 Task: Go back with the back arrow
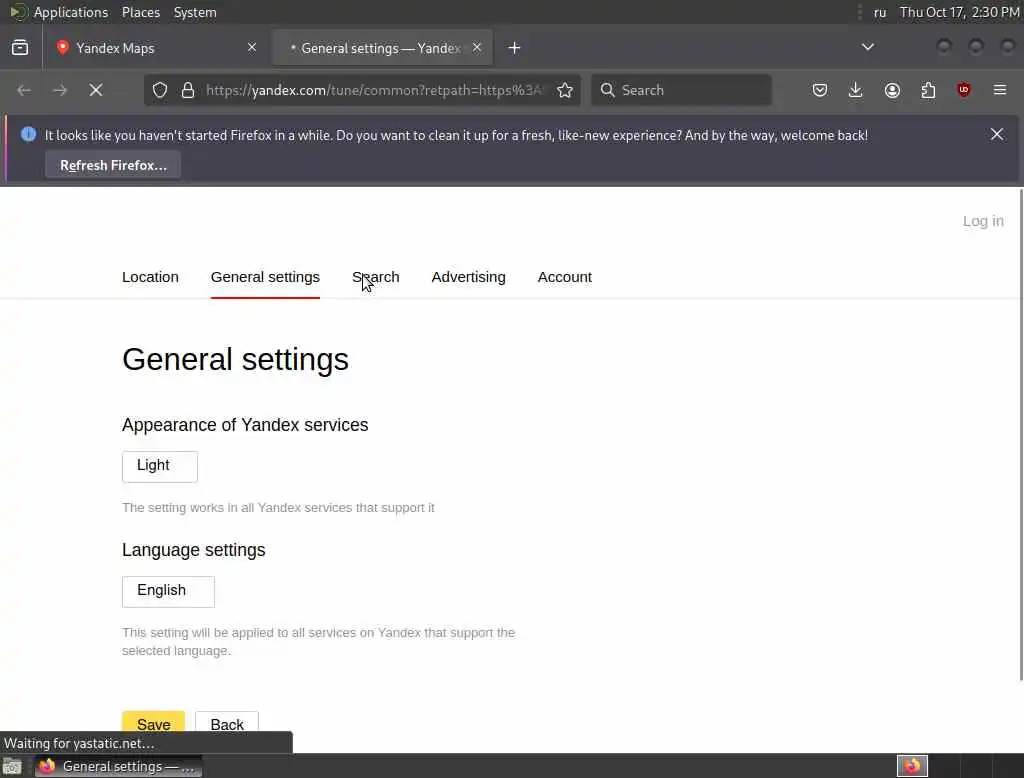pos(24,90)
